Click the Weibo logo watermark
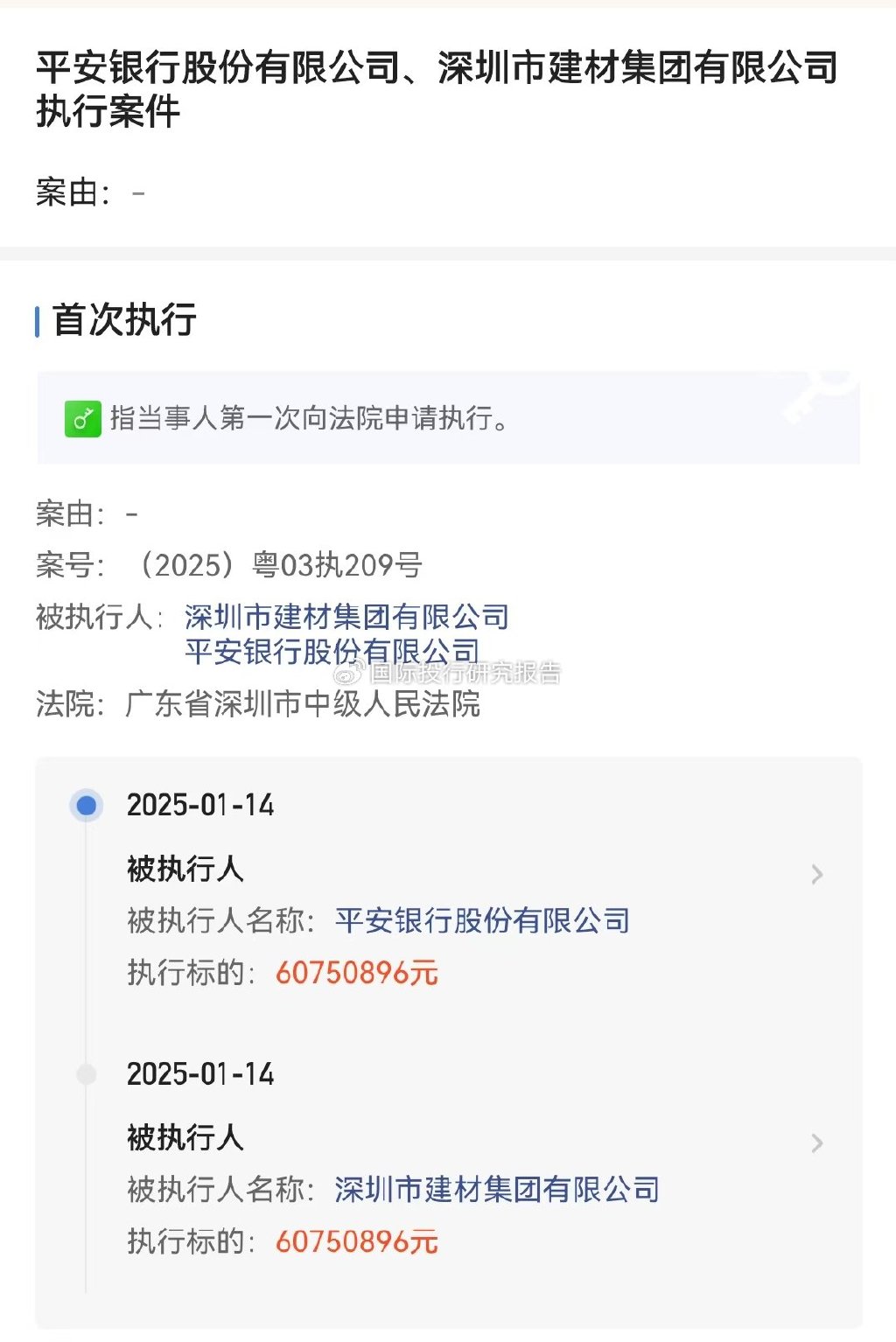Screen dimensions: 896x1342 click(x=348, y=673)
